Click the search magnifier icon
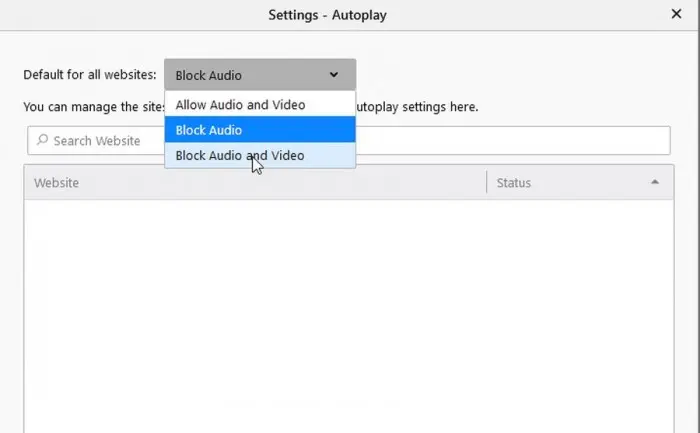Viewport: 700px width, 433px height. click(42, 140)
